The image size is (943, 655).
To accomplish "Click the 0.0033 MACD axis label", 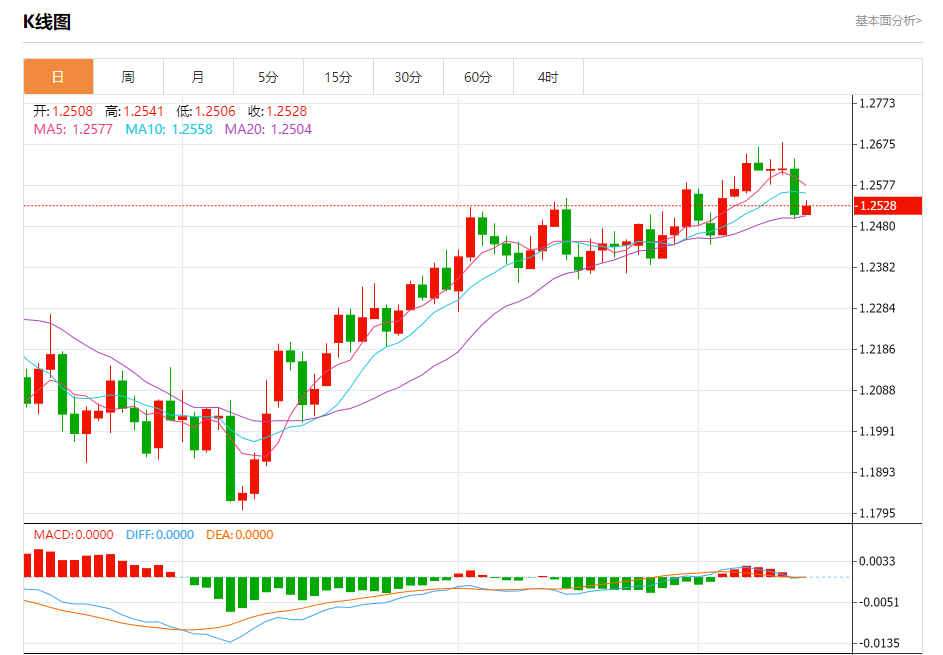I will coord(877,561).
